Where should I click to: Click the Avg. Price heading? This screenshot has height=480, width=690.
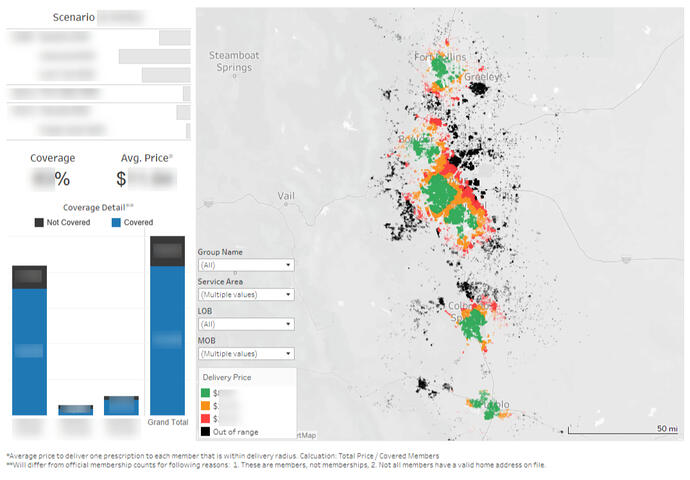click(x=144, y=158)
